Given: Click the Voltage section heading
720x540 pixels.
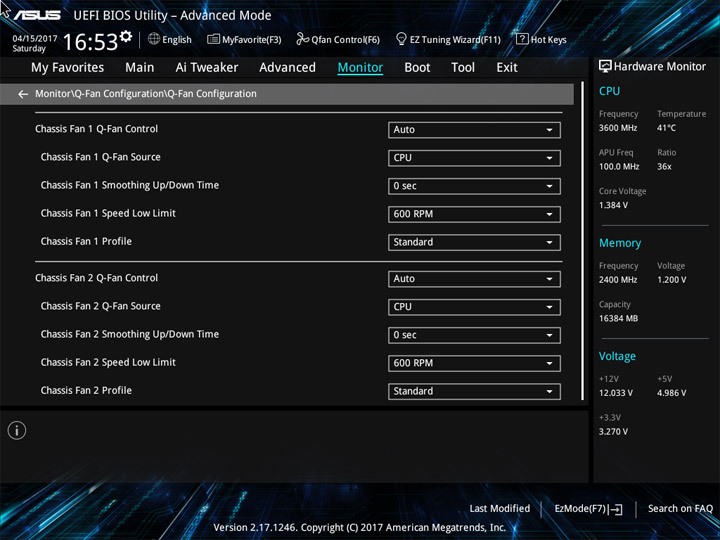Looking at the screenshot, I should coord(617,356).
